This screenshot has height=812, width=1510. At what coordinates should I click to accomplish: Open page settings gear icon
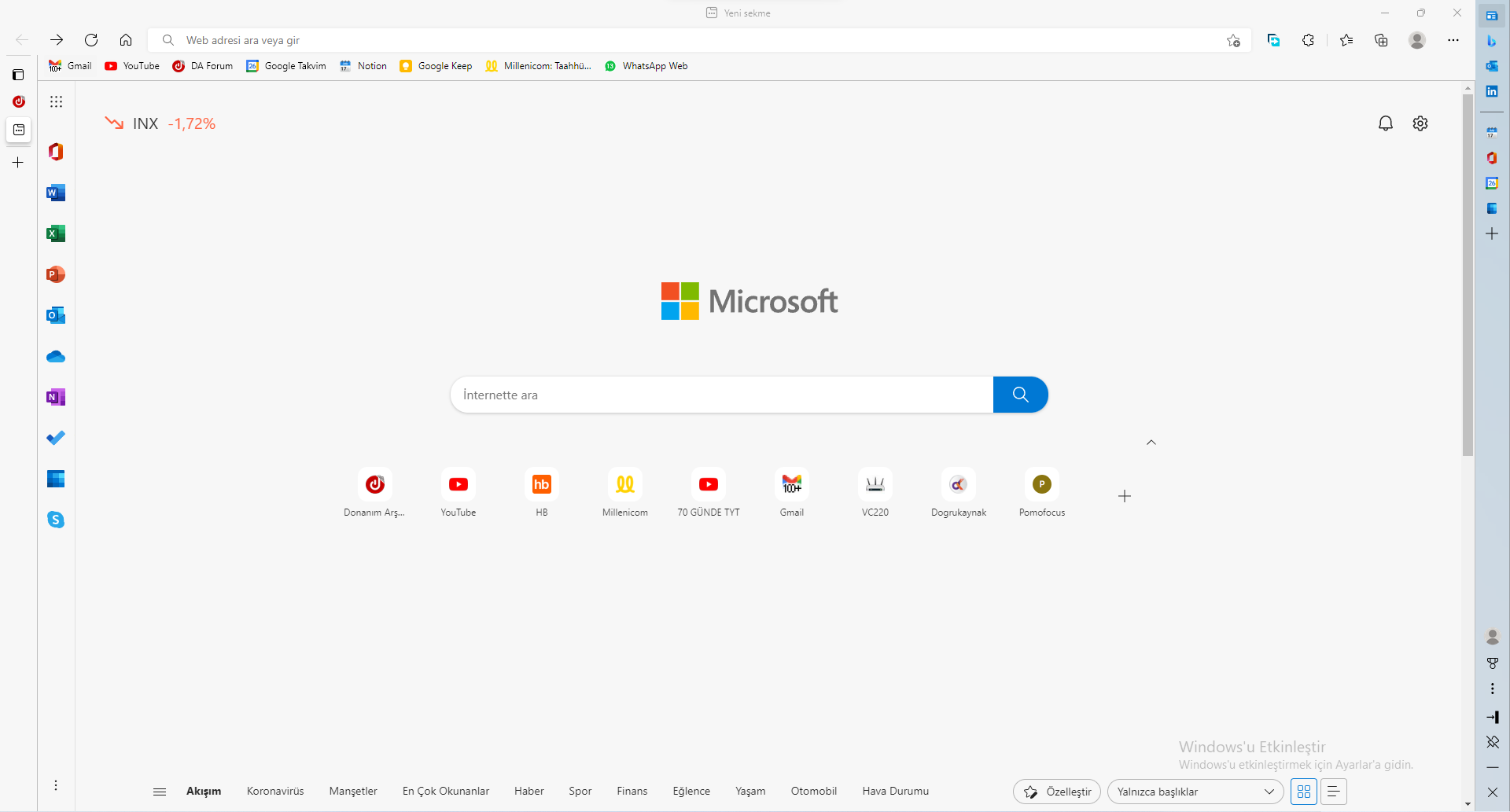1420,123
